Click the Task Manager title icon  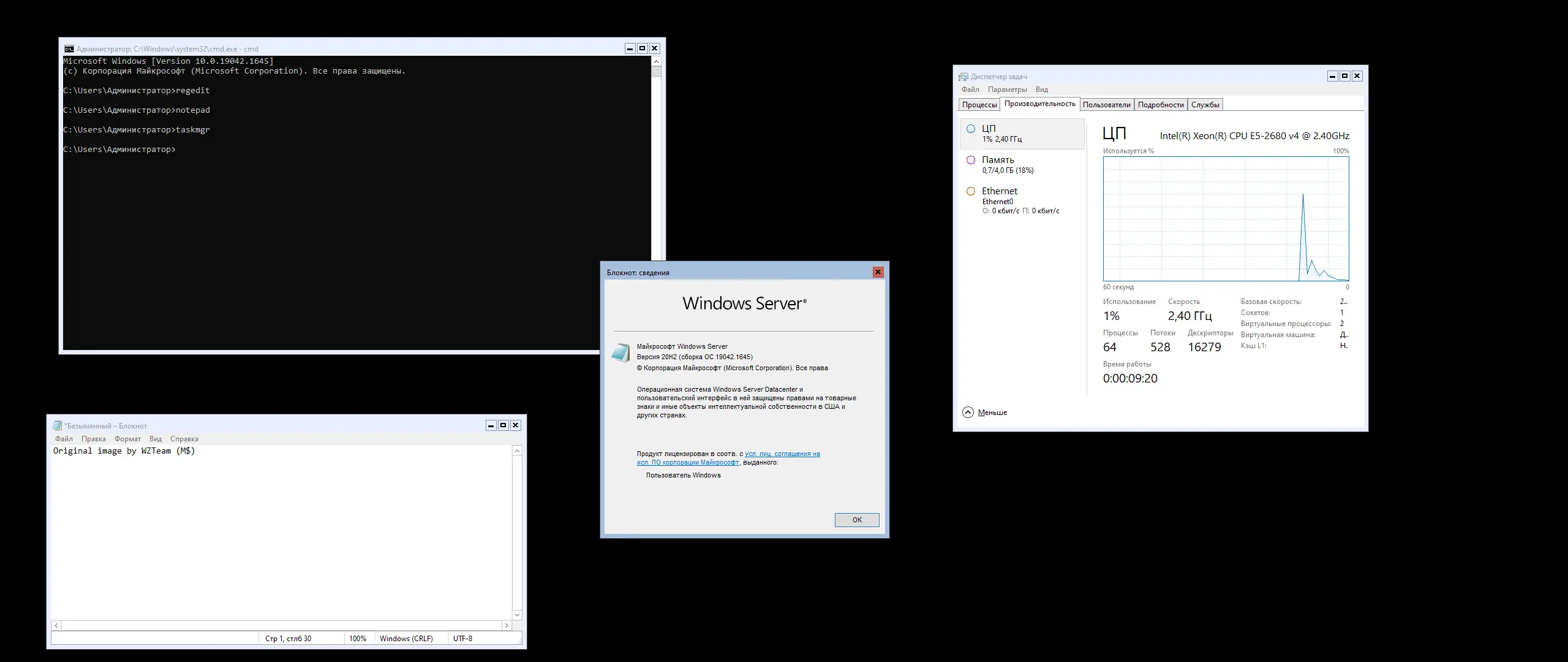click(963, 77)
